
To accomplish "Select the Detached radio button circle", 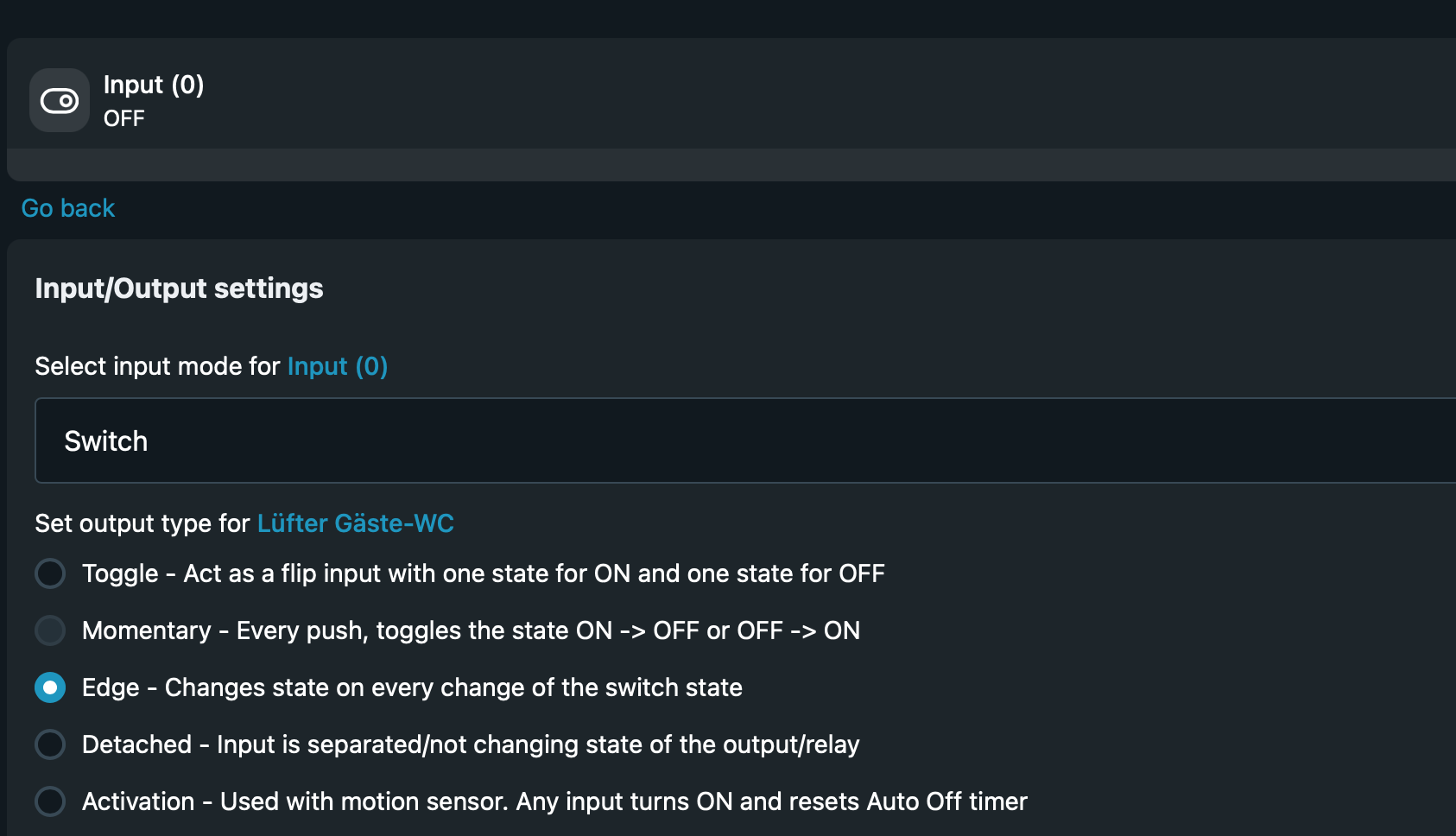I will pos(50,744).
